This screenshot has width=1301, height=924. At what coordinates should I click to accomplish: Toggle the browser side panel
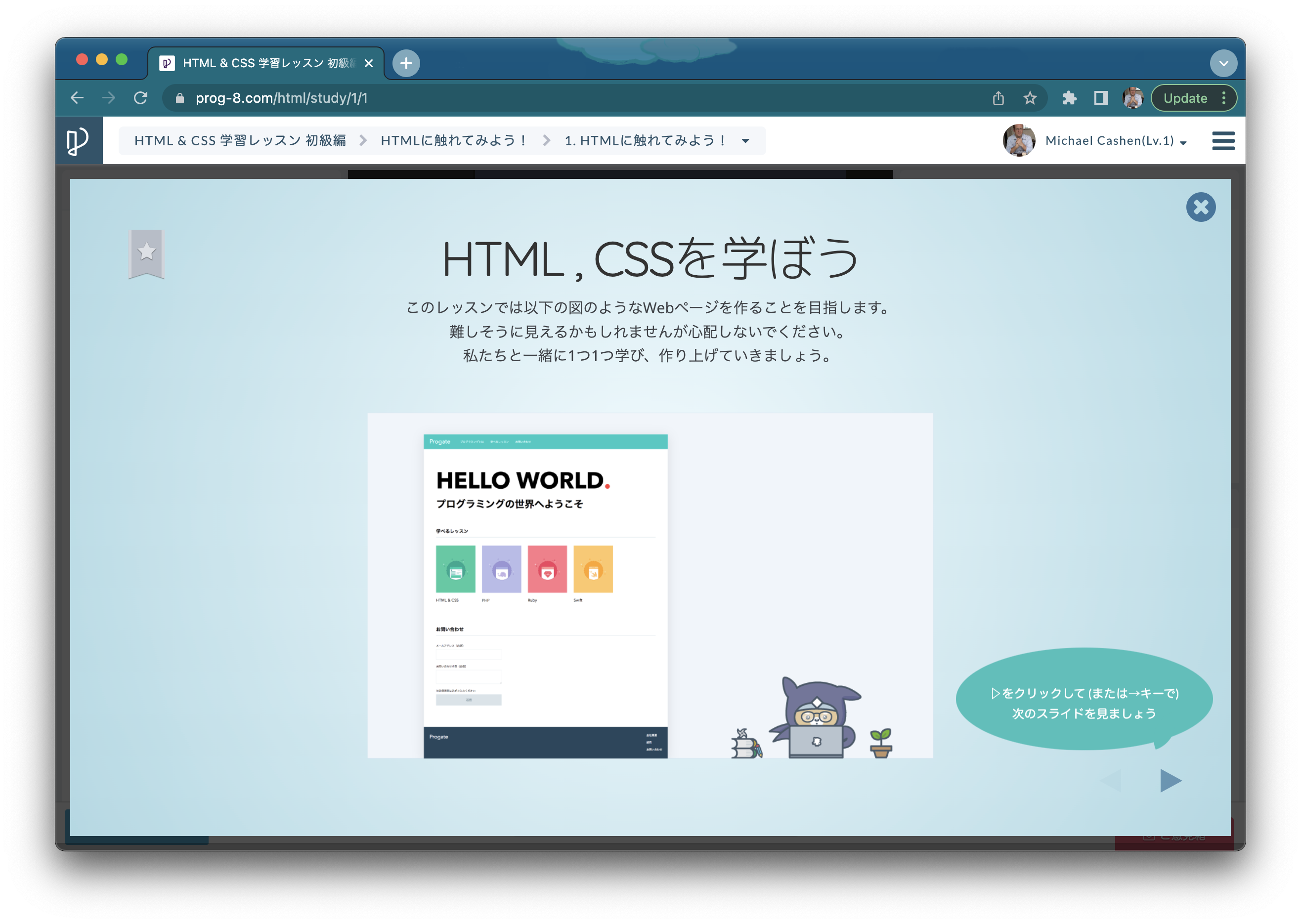(x=1101, y=98)
